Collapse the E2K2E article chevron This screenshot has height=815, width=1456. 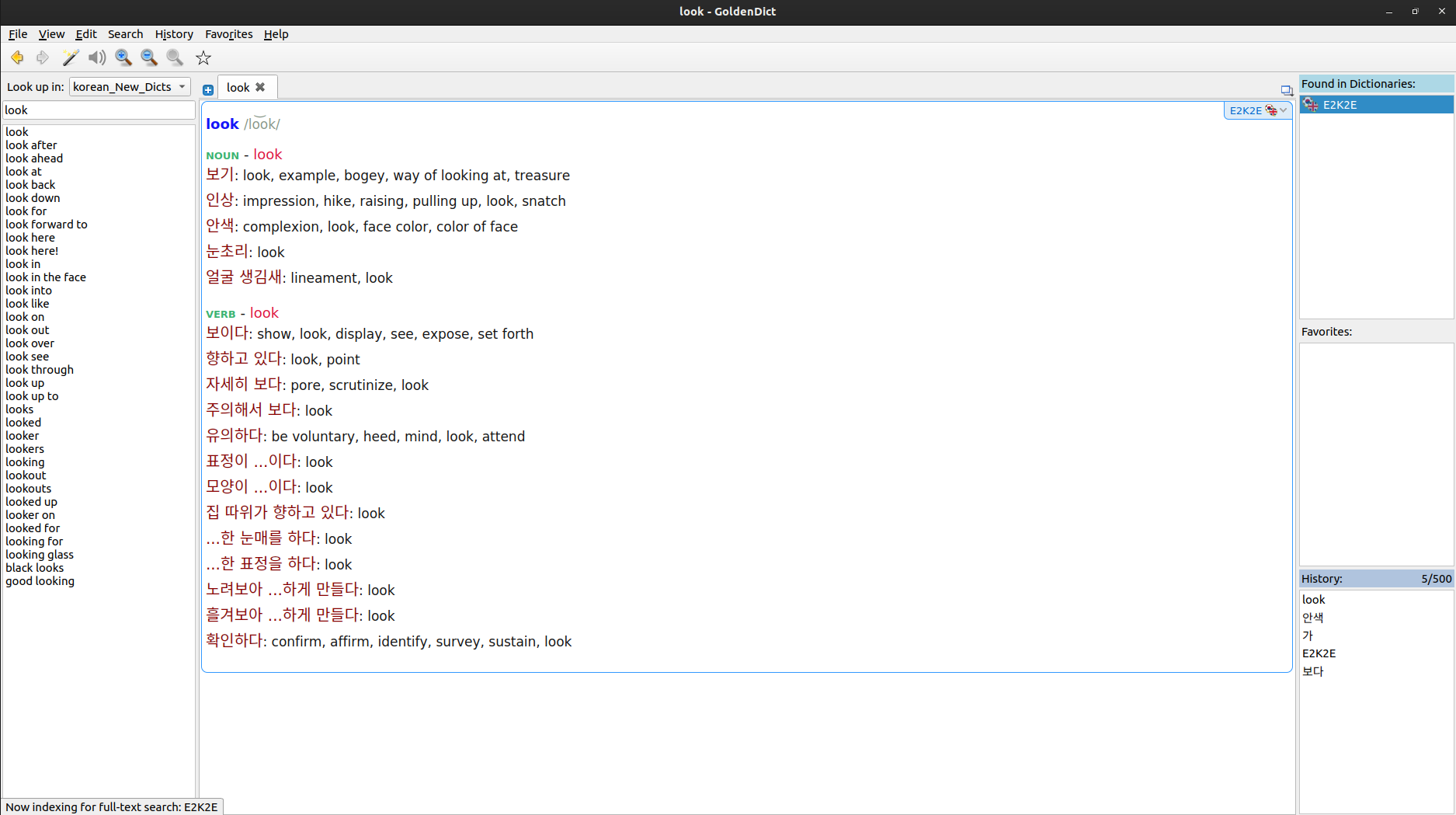(x=1283, y=110)
